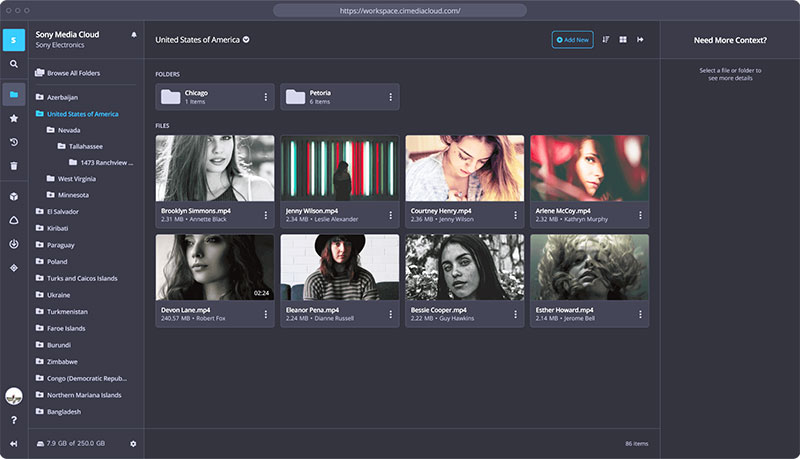The height and width of the screenshot is (459, 800).
Task: Open Petoria folder options menu
Action: pos(390,97)
